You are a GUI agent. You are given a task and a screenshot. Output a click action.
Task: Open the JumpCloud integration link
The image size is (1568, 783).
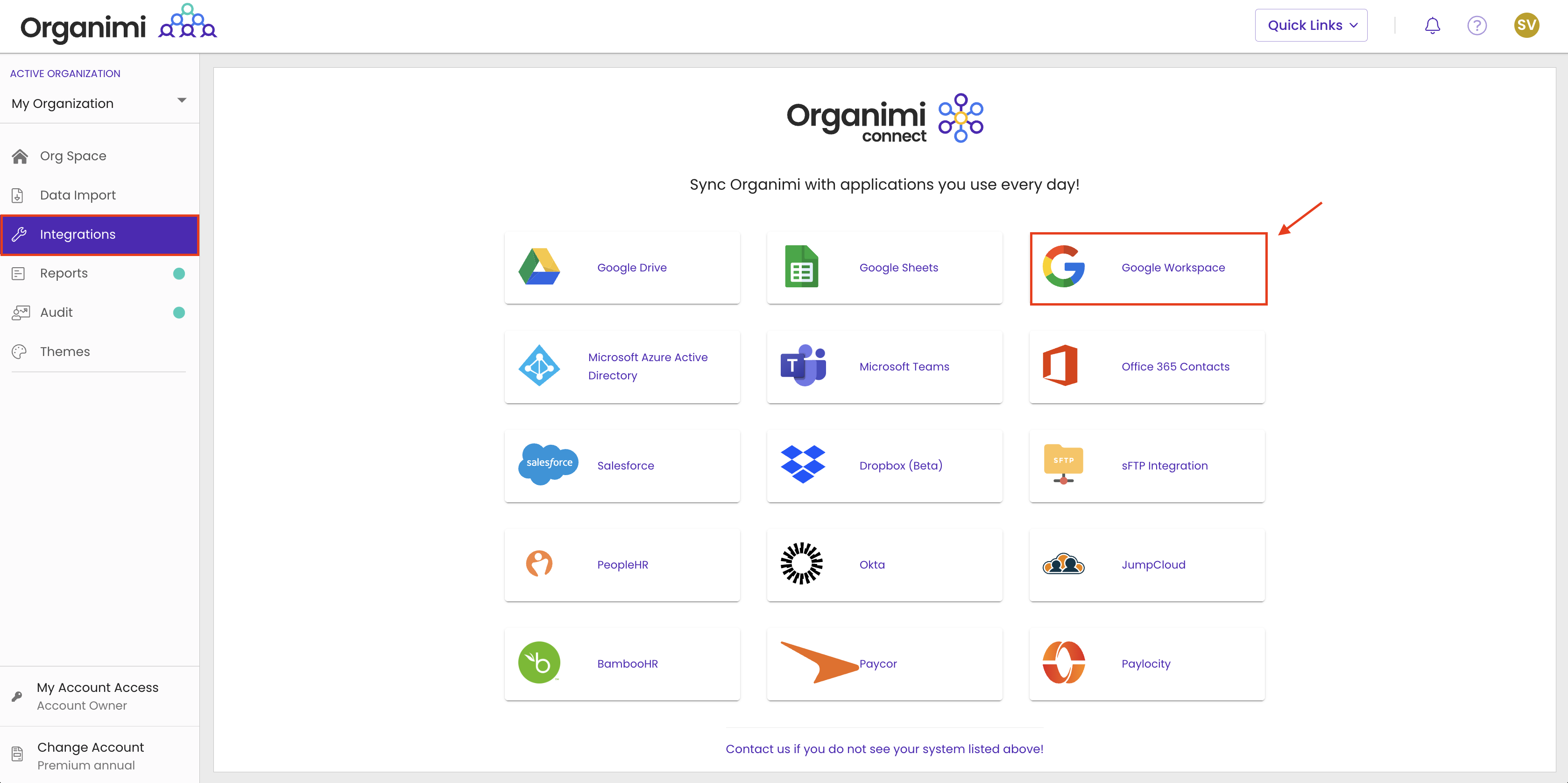tap(1153, 564)
